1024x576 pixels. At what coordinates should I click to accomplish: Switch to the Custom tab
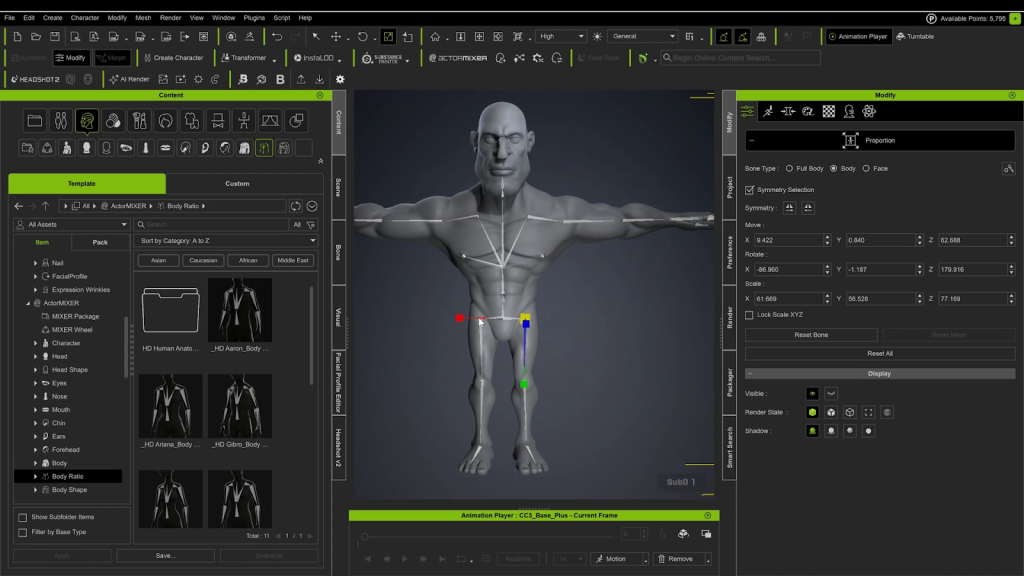237,184
